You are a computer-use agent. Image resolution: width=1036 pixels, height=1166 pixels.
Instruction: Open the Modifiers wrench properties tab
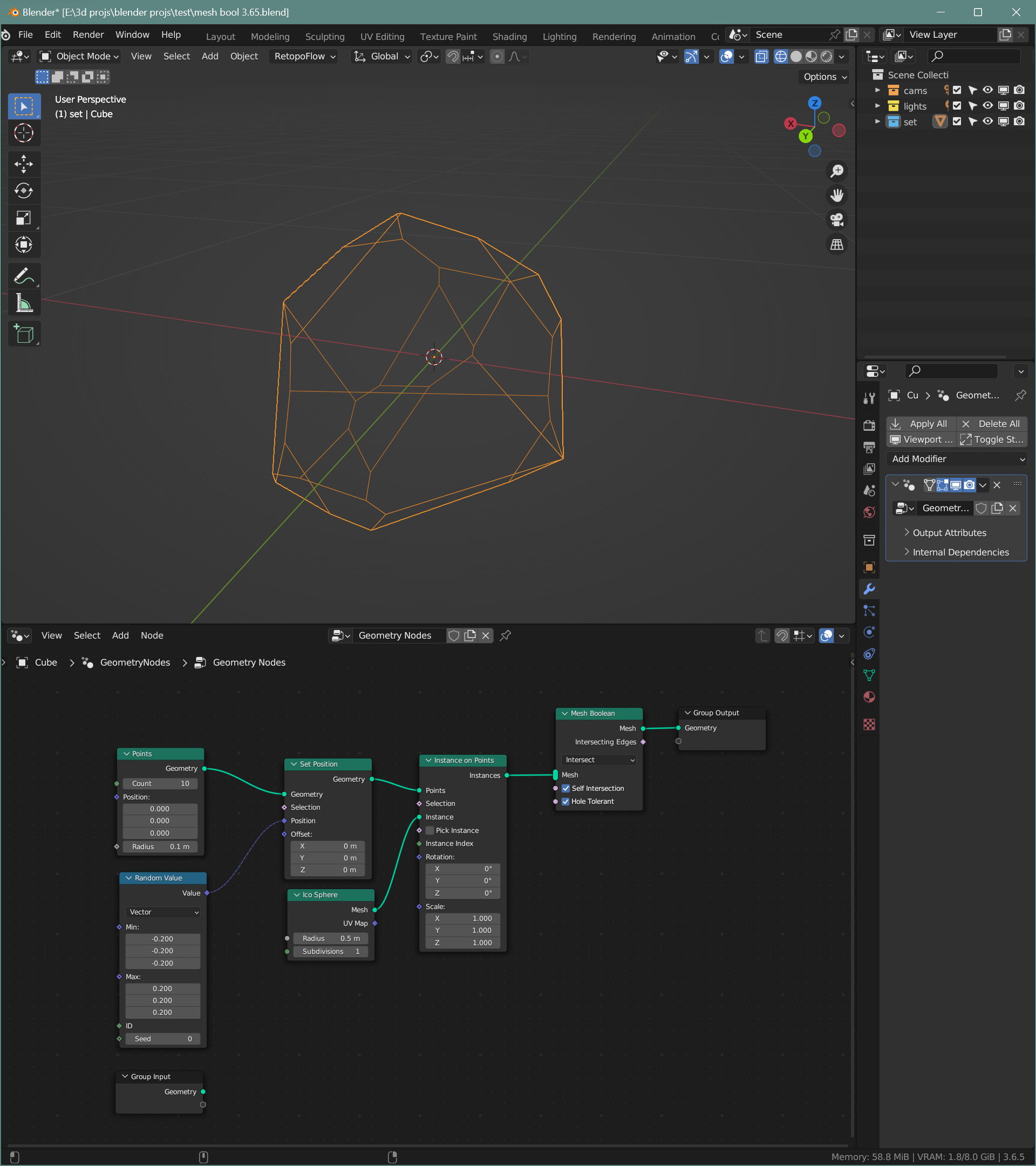(x=869, y=589)
